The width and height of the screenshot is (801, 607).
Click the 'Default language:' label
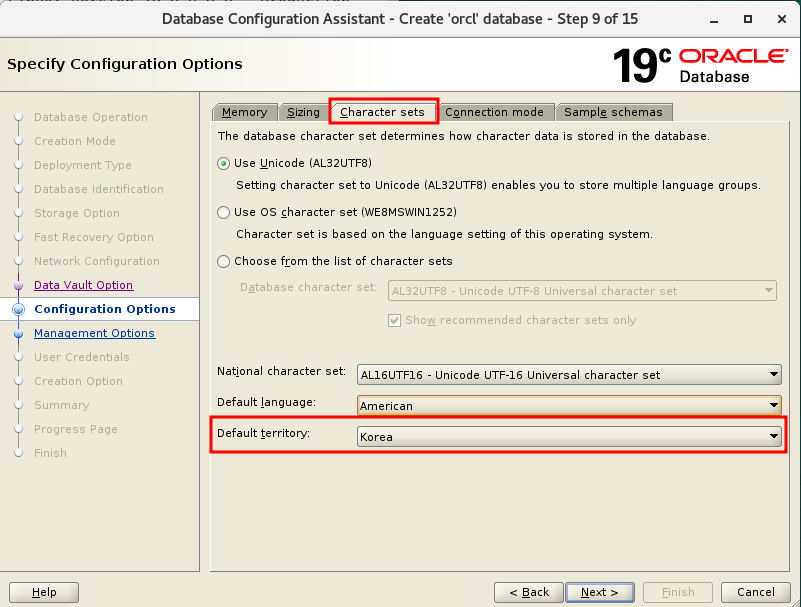266,403
